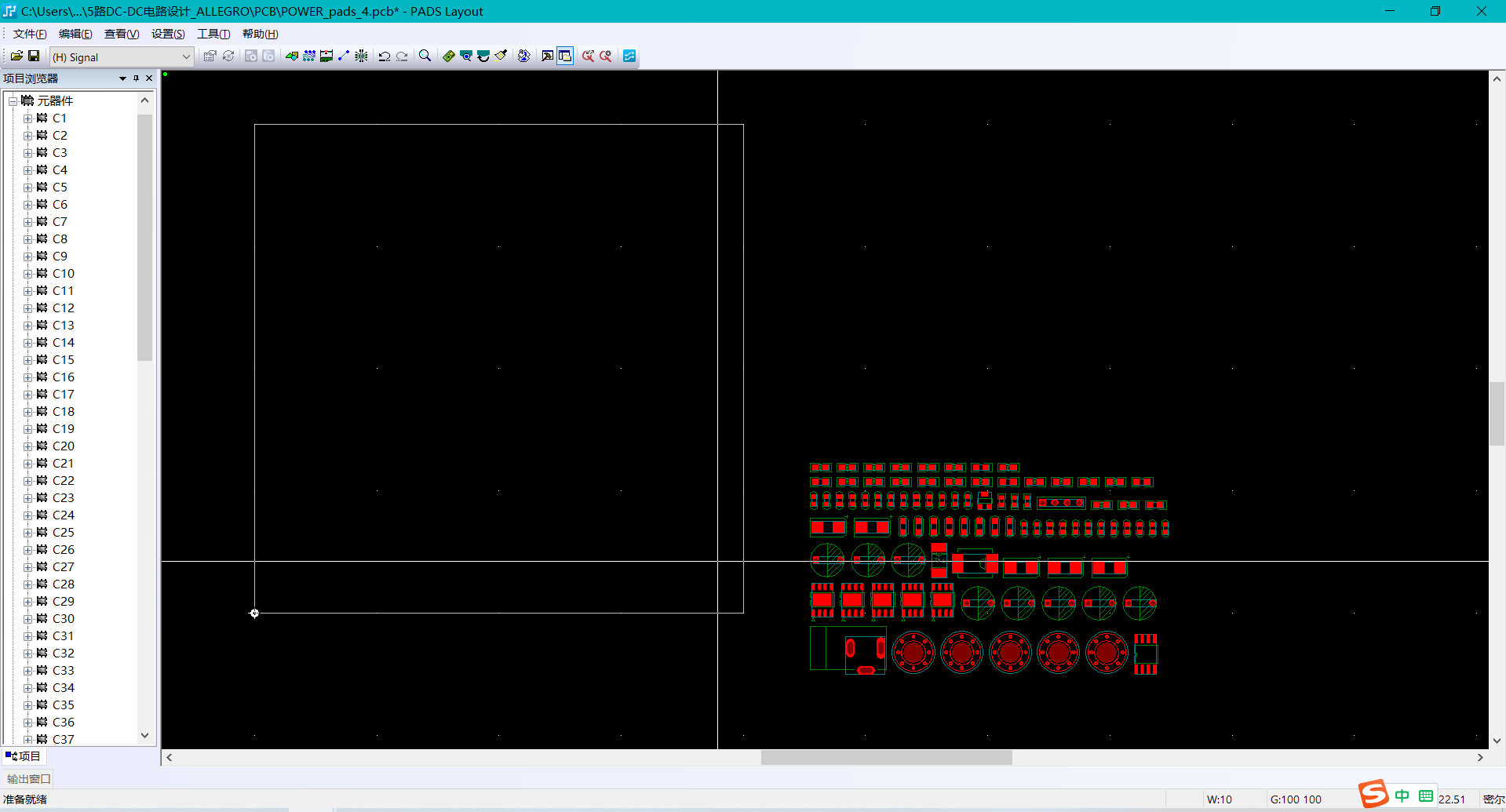Click the Redo toolbar icon

(402, 56)
